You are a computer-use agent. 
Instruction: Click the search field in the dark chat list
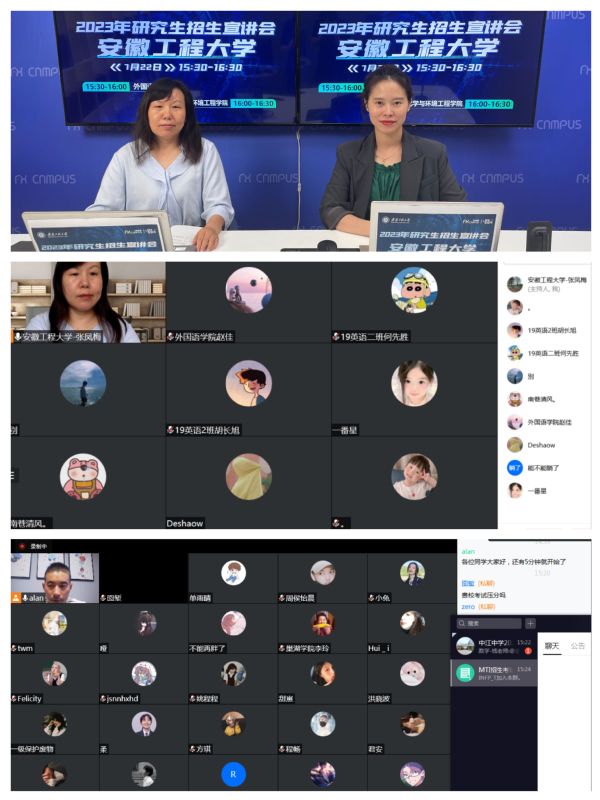click(488, 623)
